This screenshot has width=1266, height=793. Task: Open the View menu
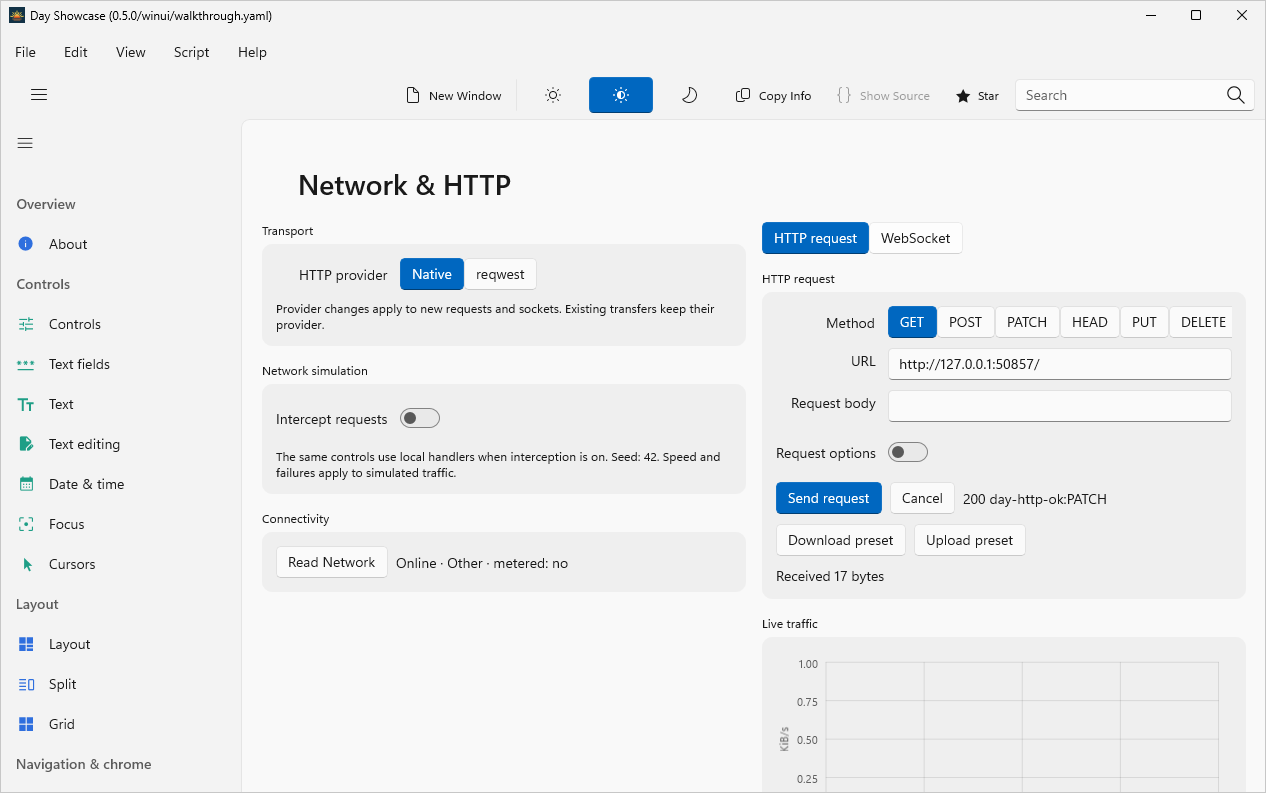pos(131,52)
